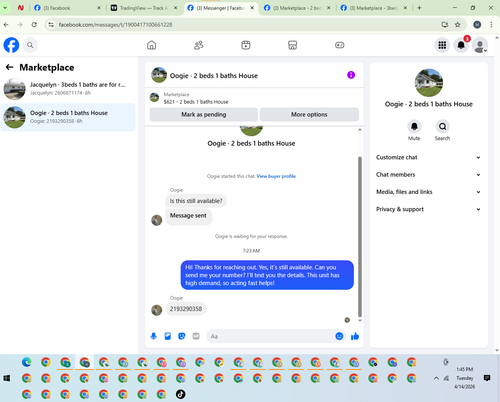
Task: Click the large Oogie listing thumbnail in sidebar
Action: (429, 83)
